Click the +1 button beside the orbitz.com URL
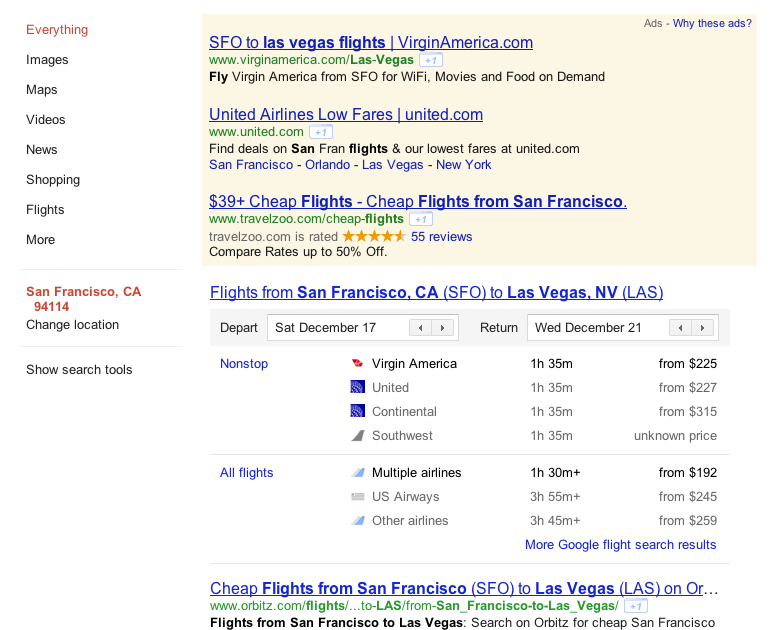The width and height of the screenshot is (779, 630). 635,606
